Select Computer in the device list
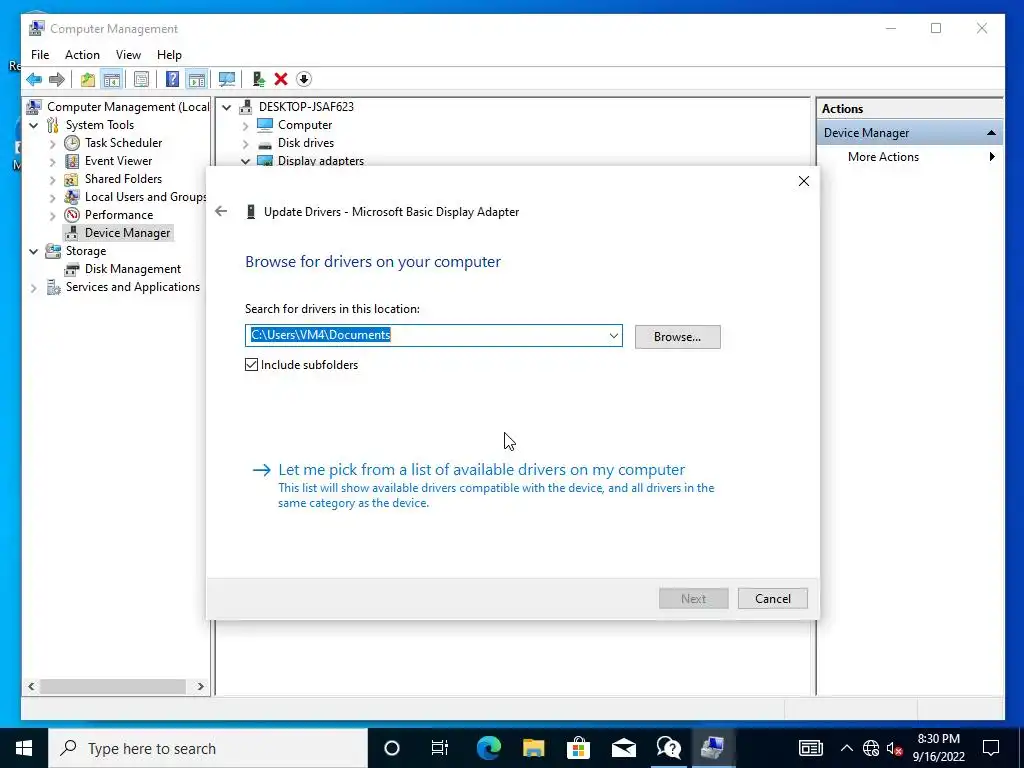 [304, 125]
